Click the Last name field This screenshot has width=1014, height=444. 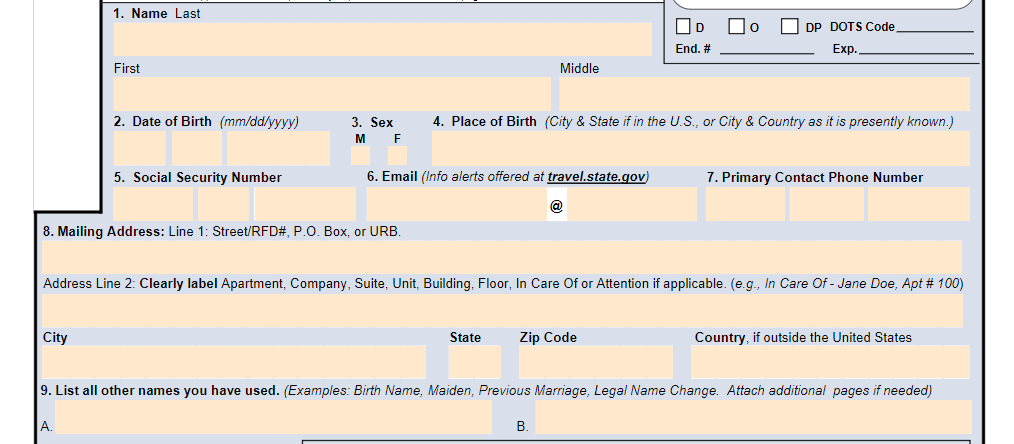383,39
